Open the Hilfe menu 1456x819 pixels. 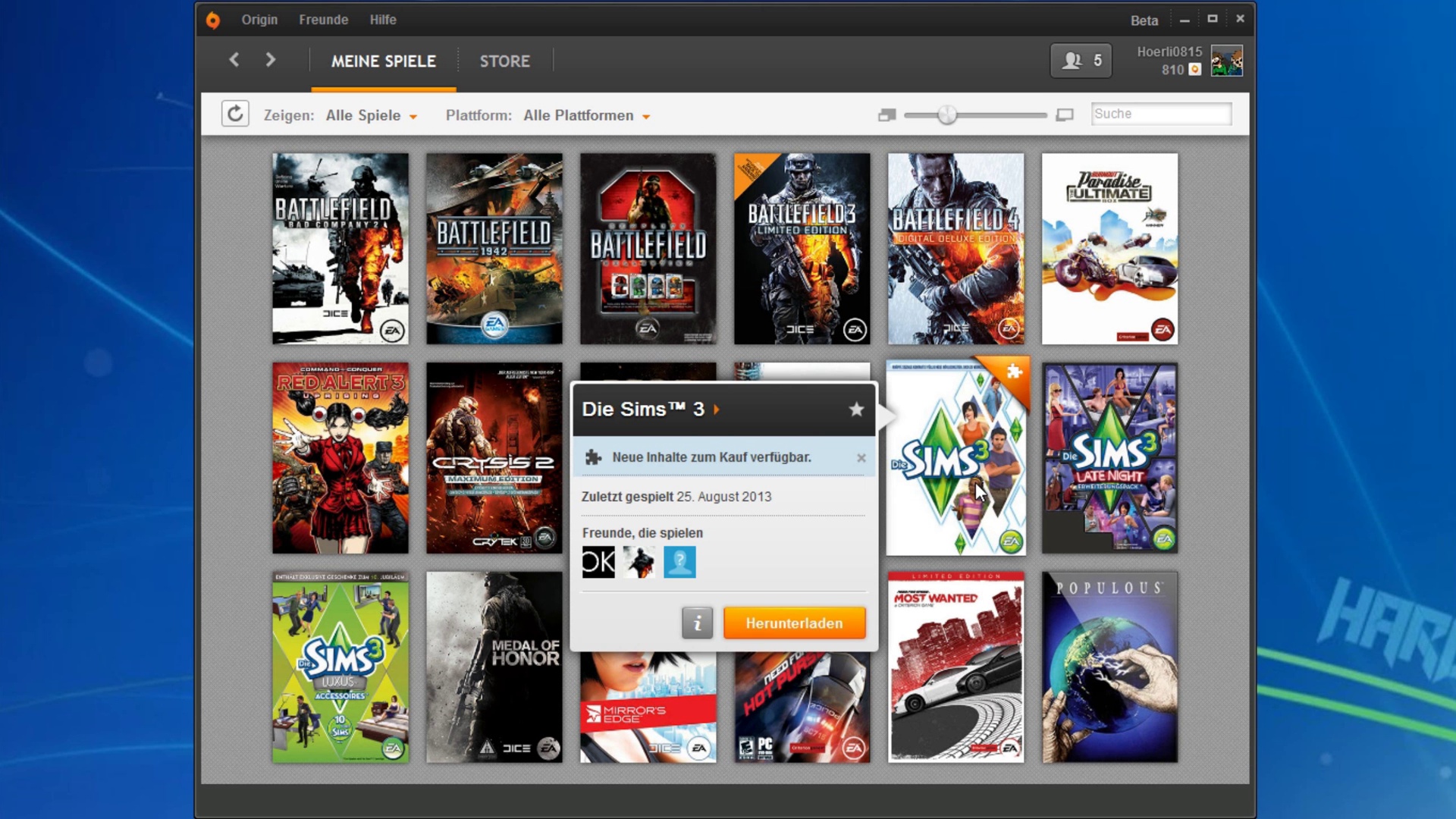click(383, 20)
